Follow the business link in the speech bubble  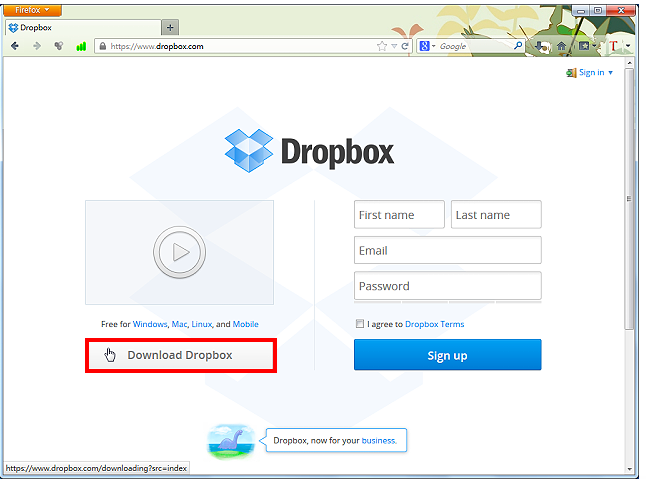tap(379, 441)
